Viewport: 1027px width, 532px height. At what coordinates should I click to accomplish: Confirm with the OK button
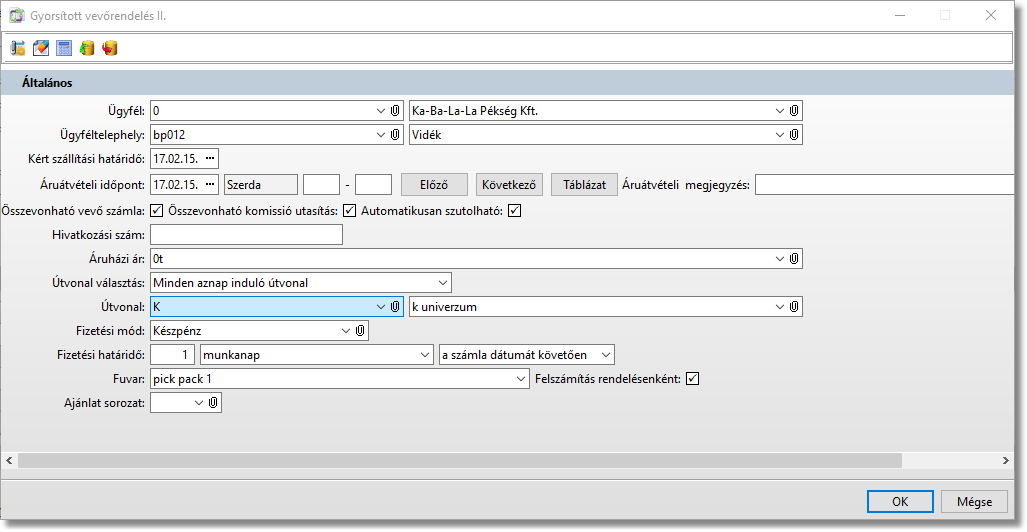(900, 502)
